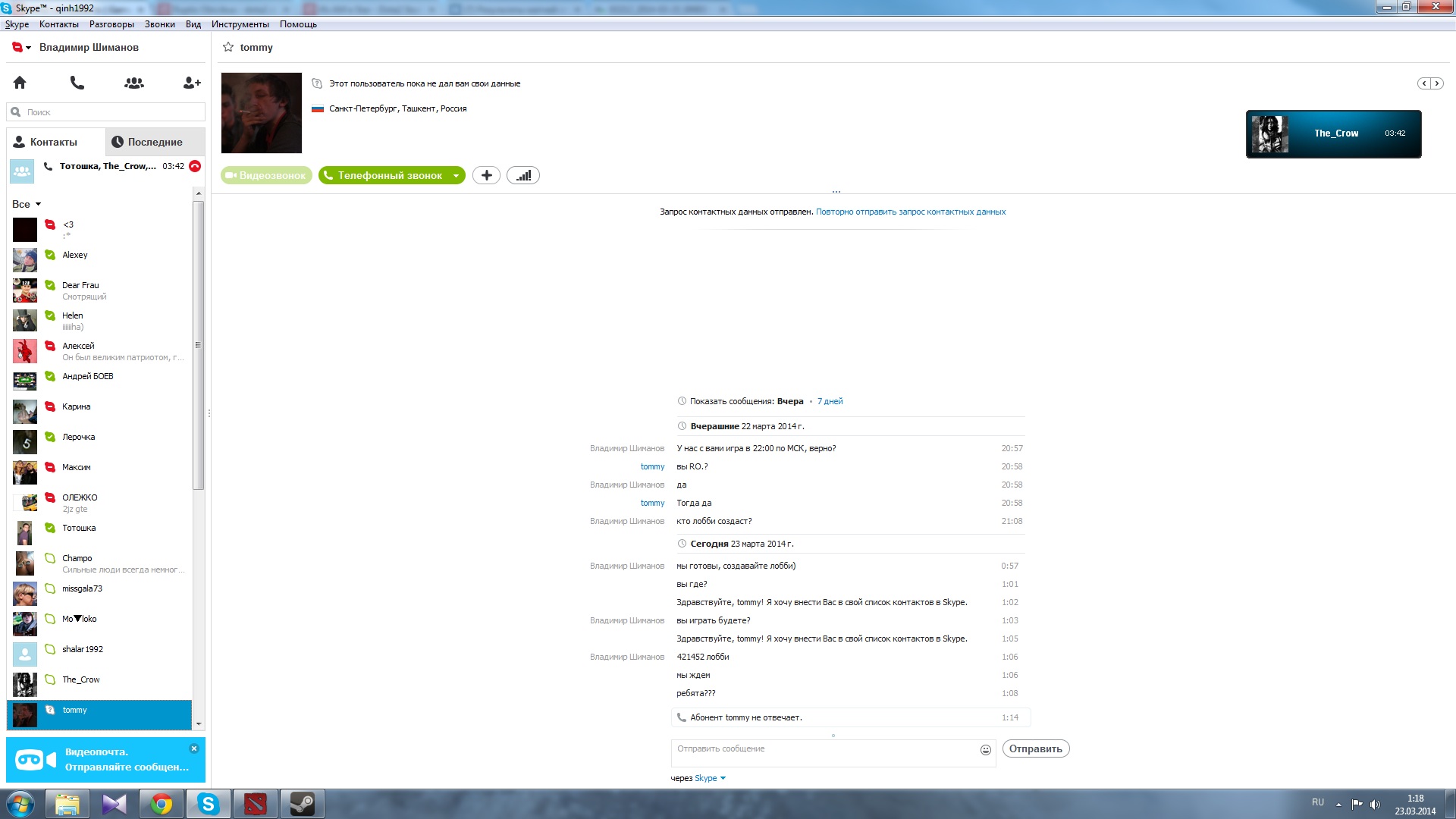Switch to the Последние tab

click(x=155, y=142)
